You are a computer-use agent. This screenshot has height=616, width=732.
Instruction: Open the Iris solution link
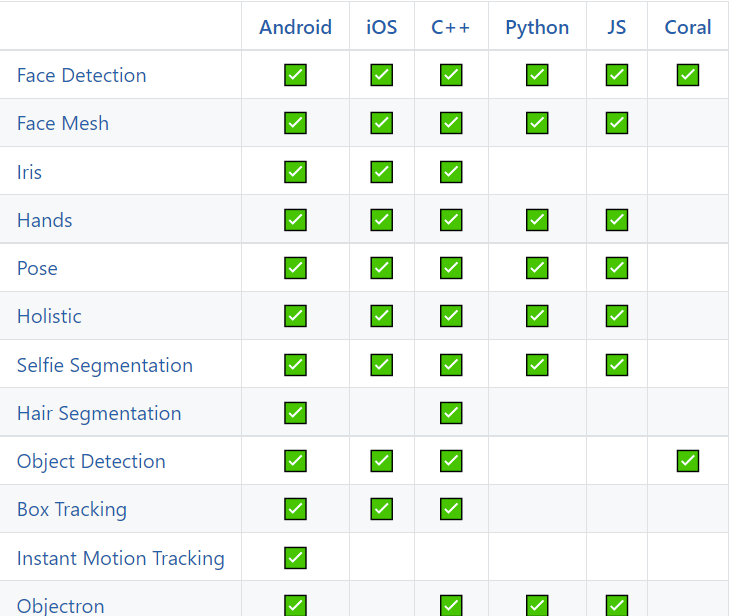click(29, 172)
